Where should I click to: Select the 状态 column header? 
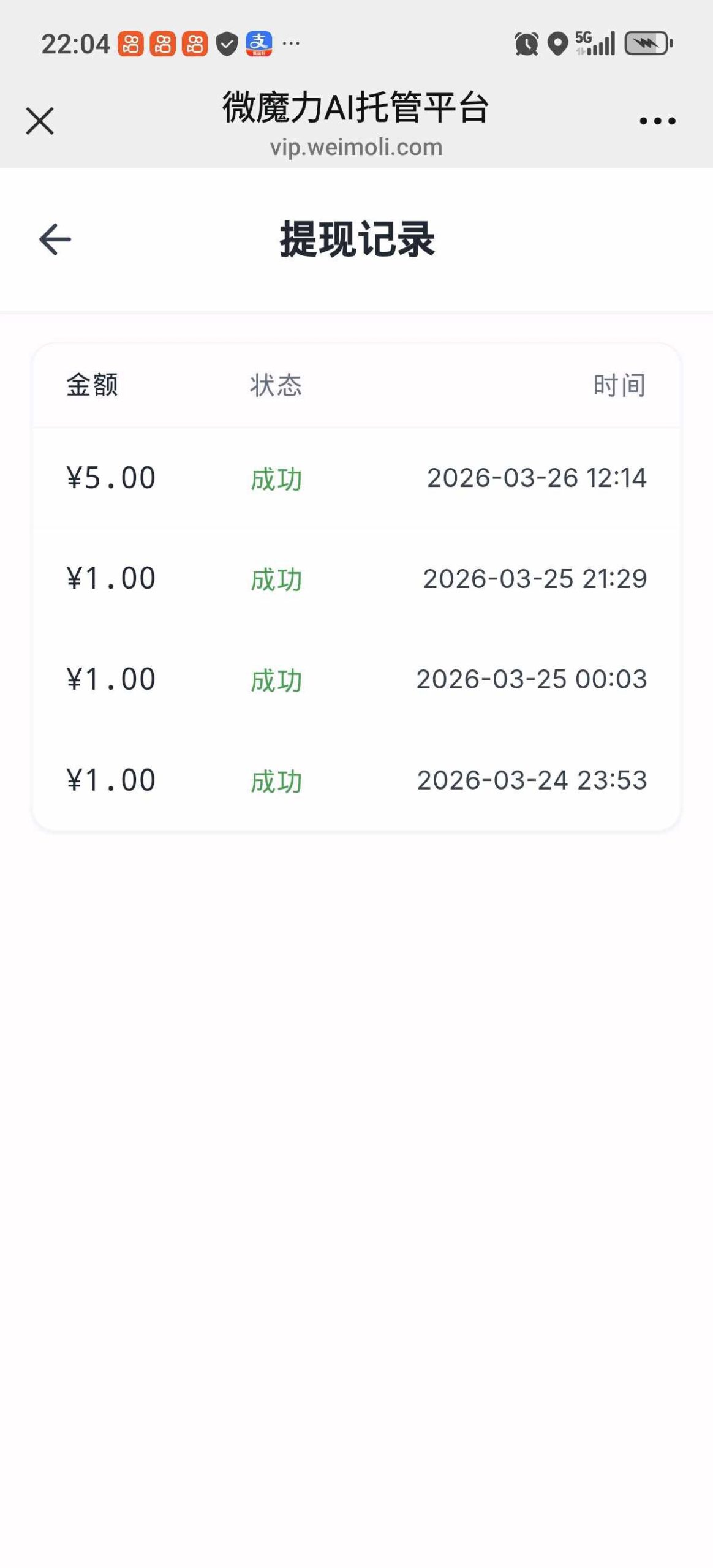click(x=276, y=385)
